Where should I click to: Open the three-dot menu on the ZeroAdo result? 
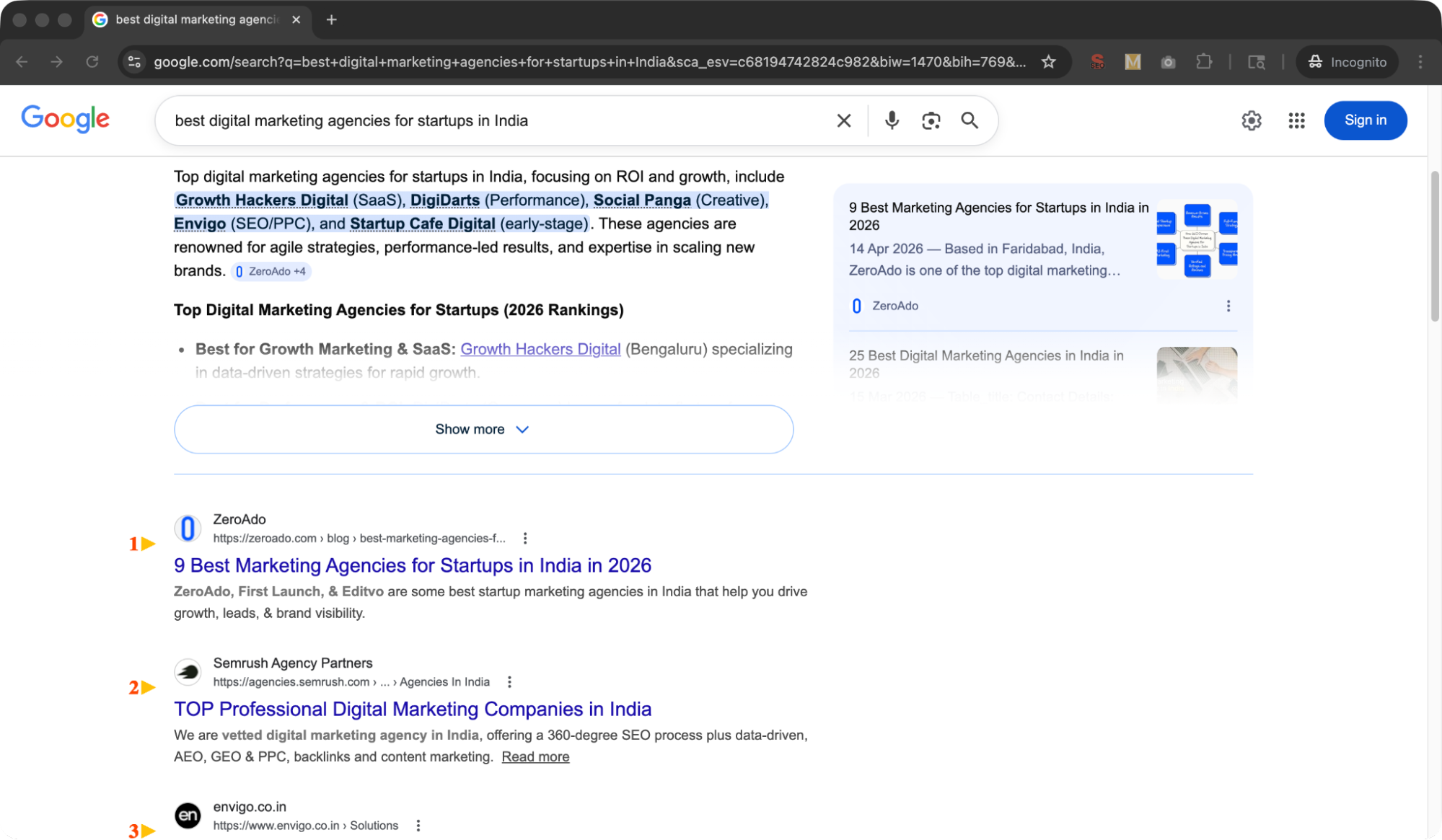[525, 538]
